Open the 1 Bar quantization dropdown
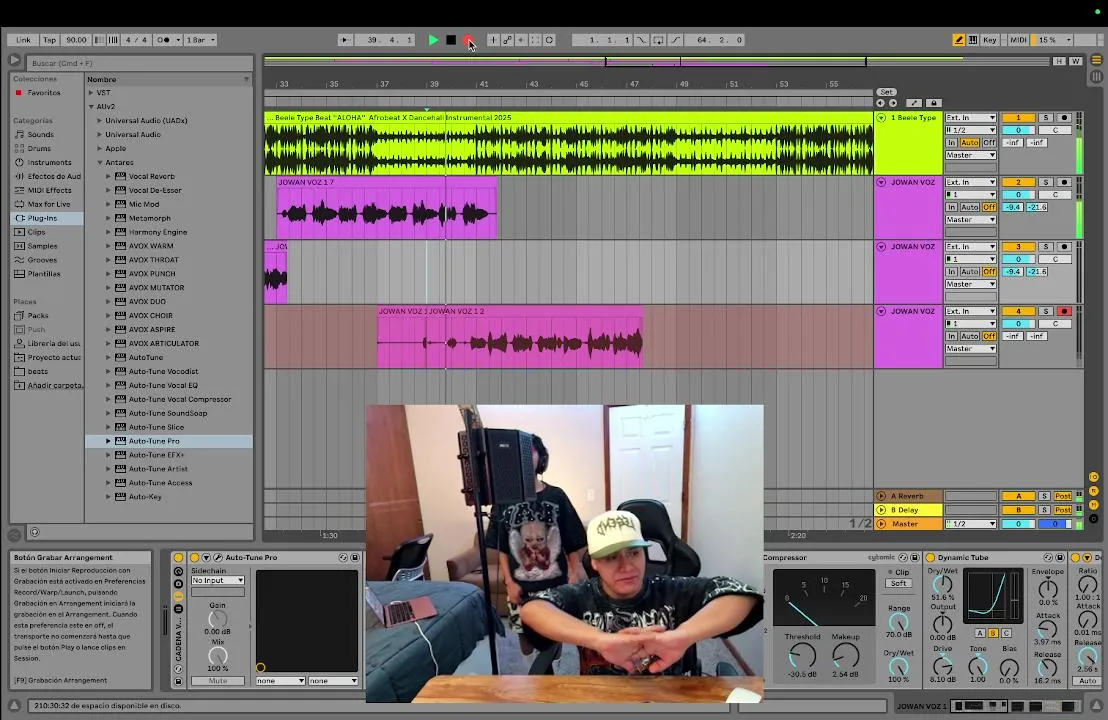 [201, 40]
